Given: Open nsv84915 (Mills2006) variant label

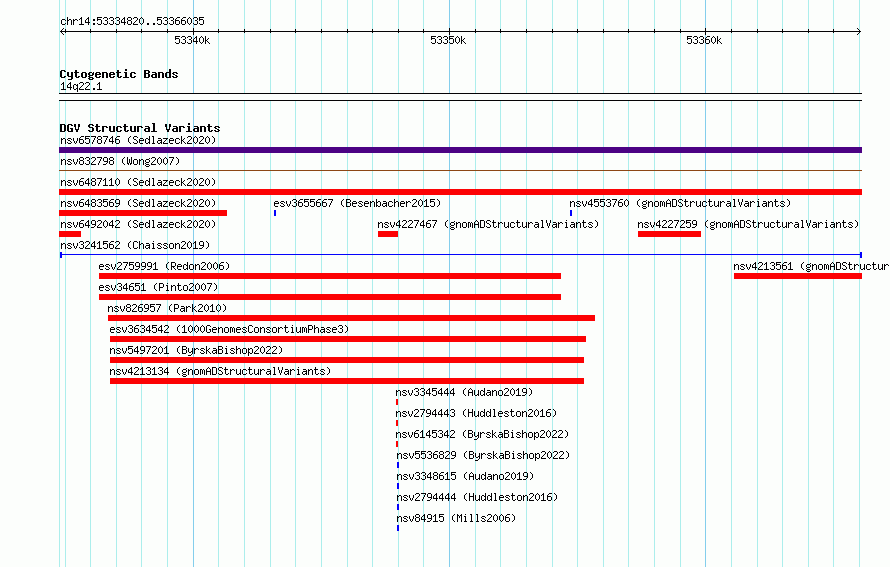Looking at the screenshot, I should tap(456, 518).
